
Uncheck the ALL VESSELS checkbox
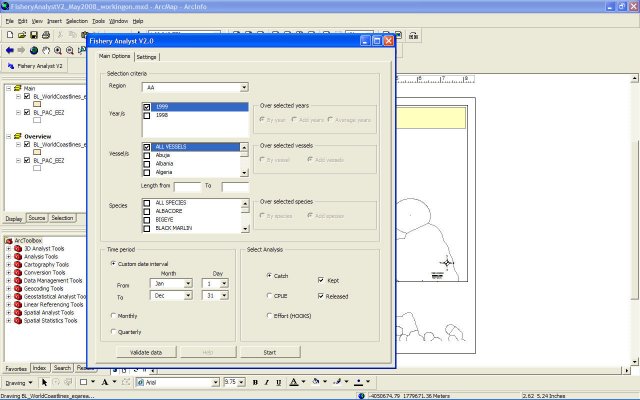(147, 147)
